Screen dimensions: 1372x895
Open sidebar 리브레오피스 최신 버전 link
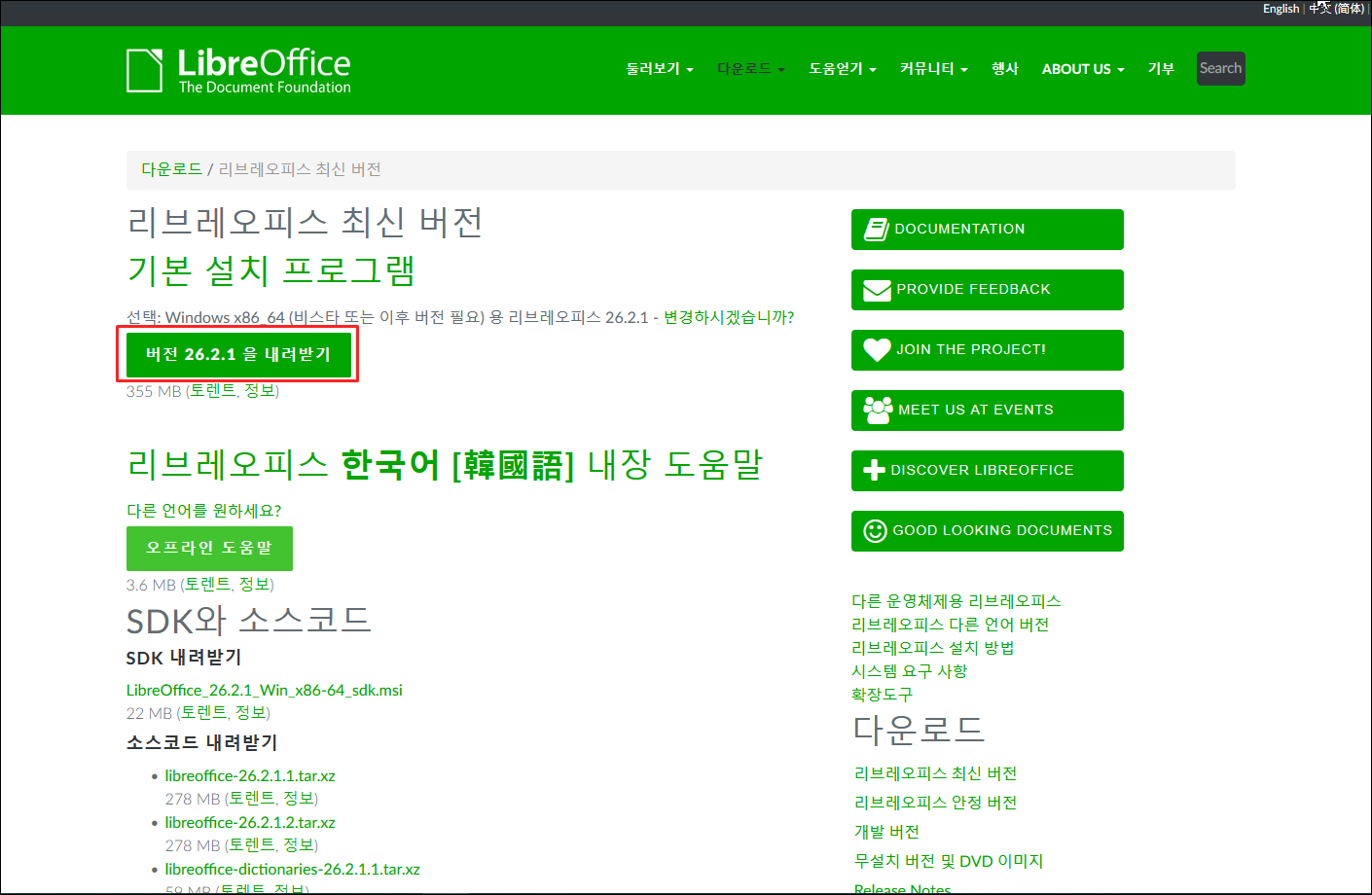tap(935, 773)
